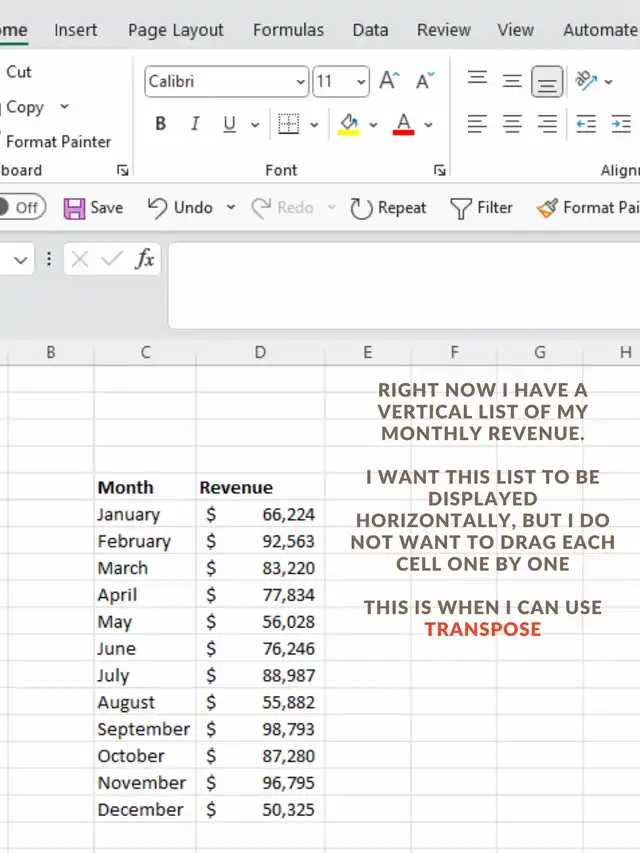Click the Save icon in quick toolbar

93,208
